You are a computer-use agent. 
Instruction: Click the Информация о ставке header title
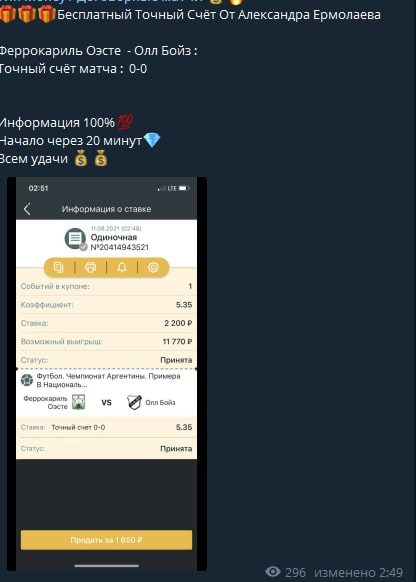(107, 209)
